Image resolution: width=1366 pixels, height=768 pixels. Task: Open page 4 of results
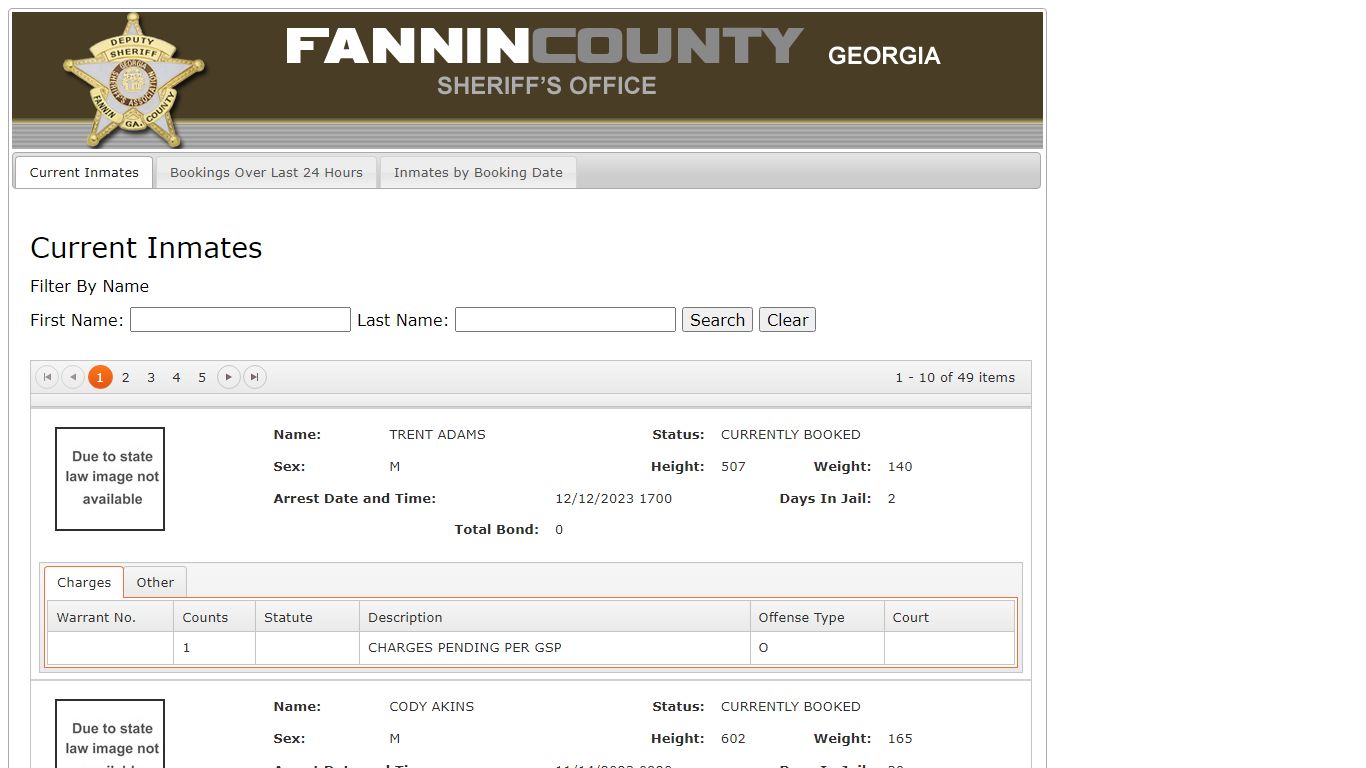point(176,377)
